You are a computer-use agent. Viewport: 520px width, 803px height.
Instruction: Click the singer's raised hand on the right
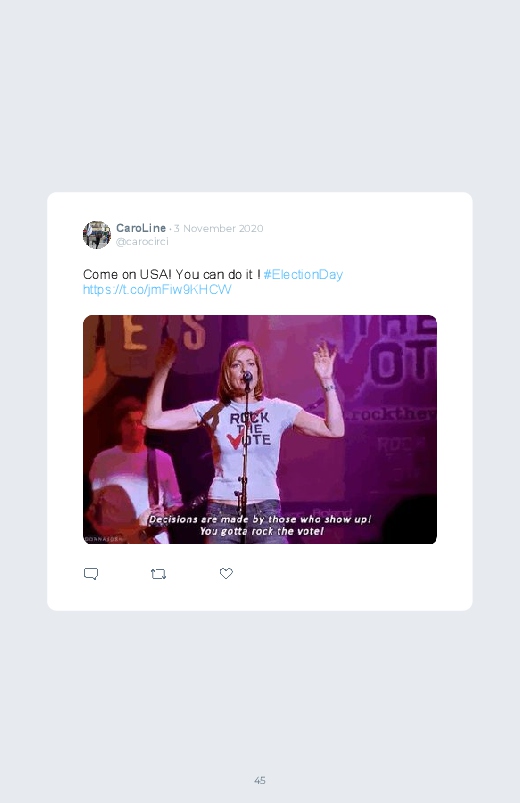pyautogui.click(x=324, y=360)
